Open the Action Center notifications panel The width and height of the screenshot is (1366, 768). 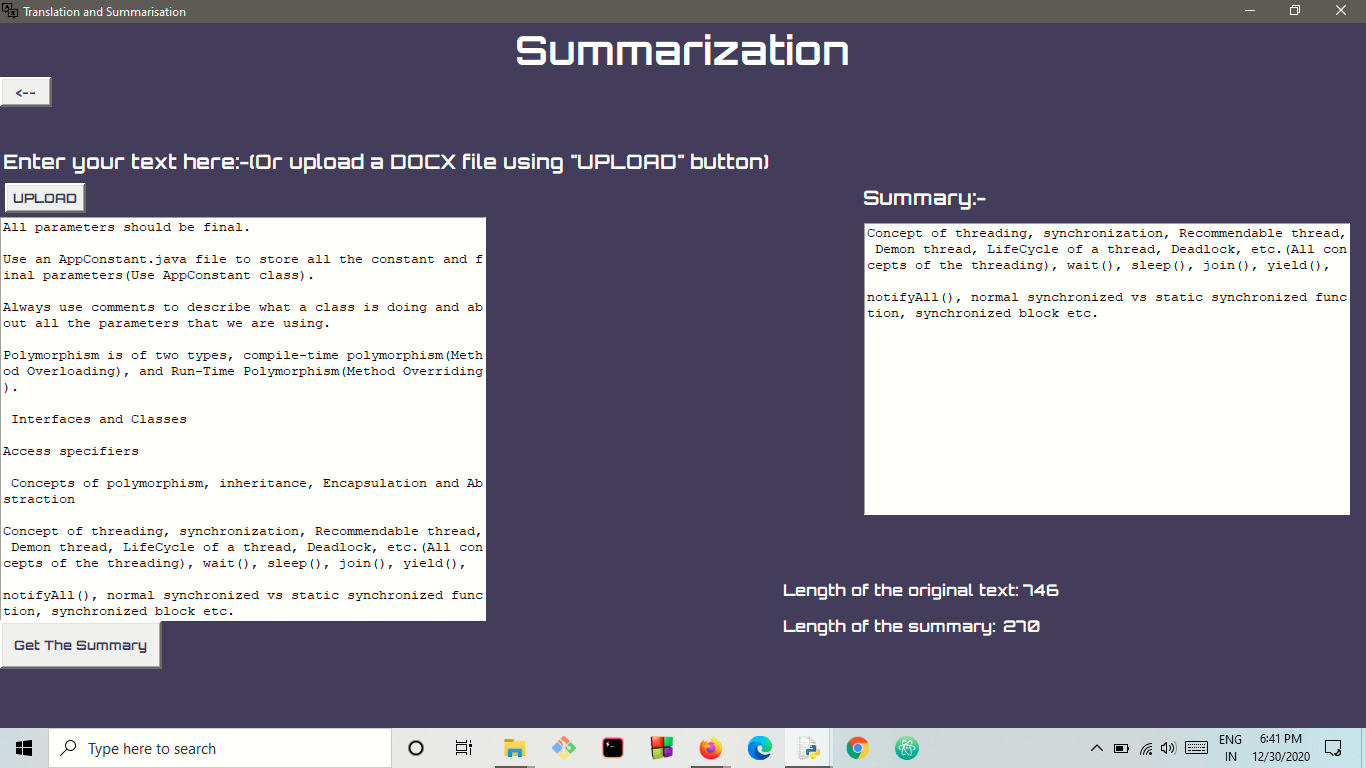[x=1330, y=747]
